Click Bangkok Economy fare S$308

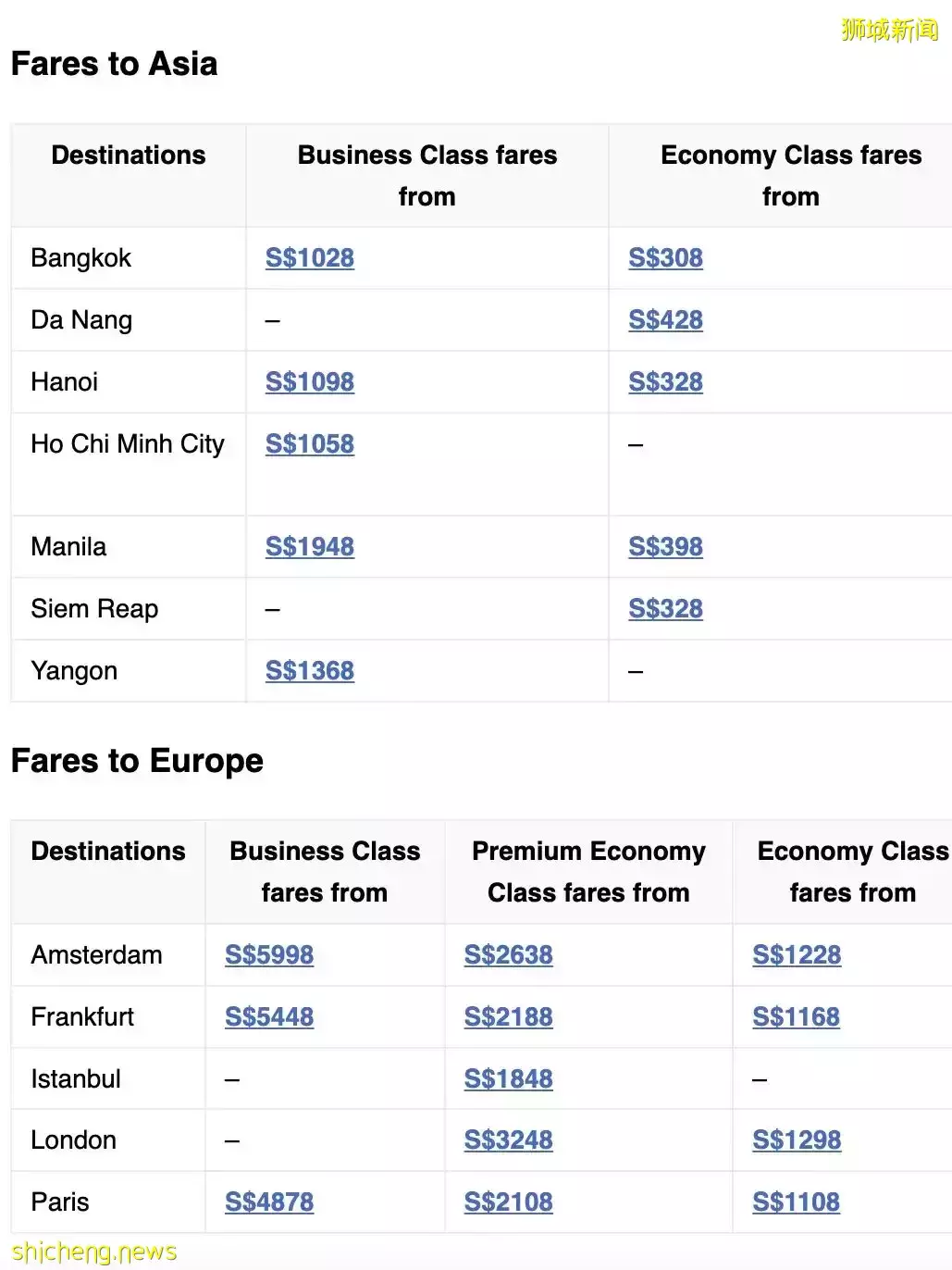(665, 258)
